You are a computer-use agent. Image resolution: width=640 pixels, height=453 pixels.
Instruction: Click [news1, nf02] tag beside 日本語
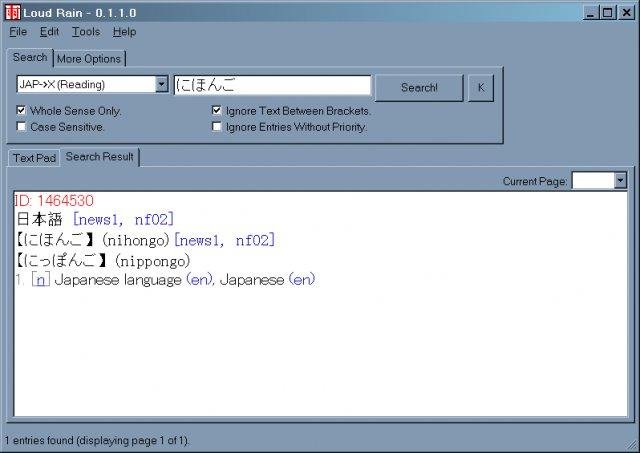coord(123,220)
